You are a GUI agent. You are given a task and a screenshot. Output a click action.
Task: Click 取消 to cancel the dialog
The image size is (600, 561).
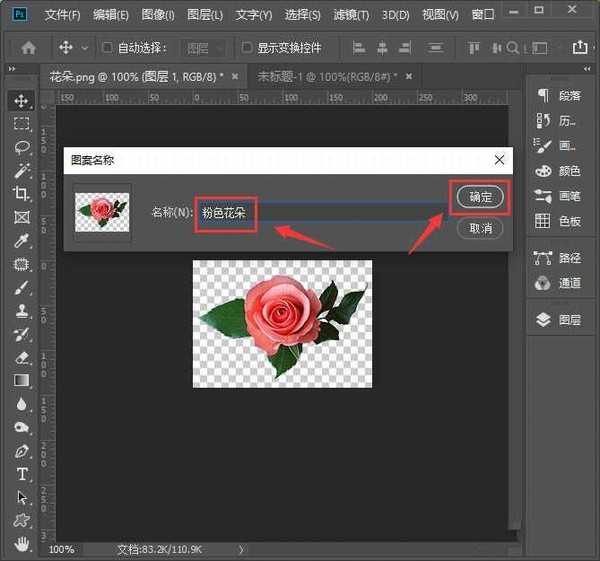(480, 228)
